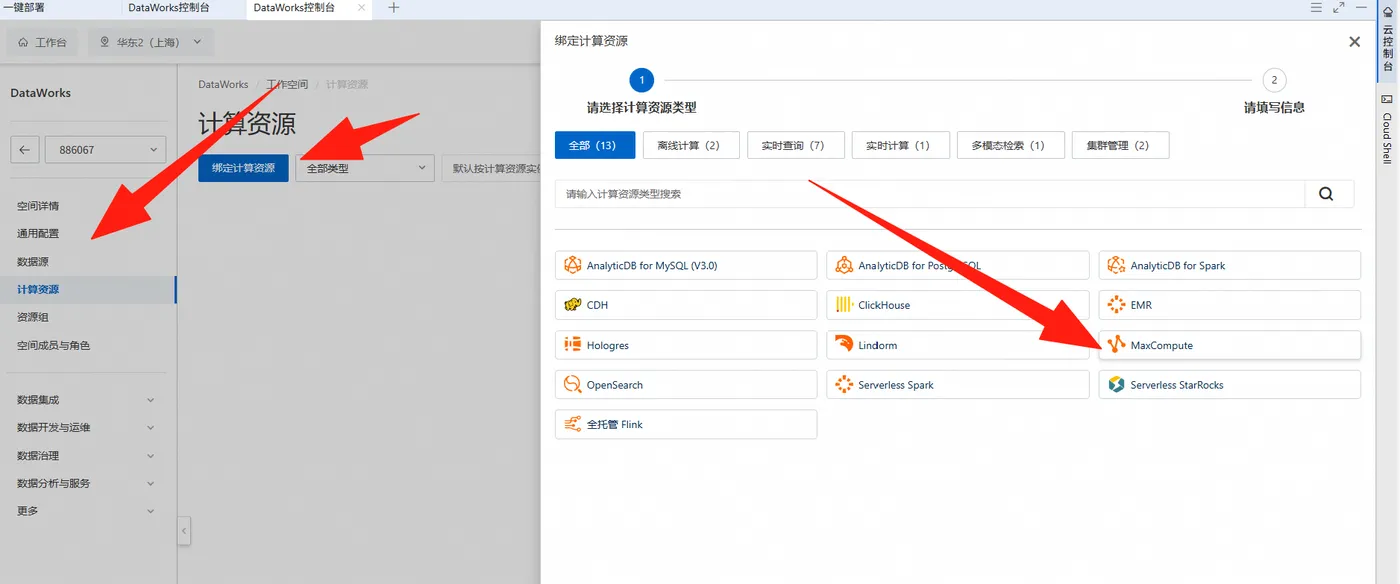Select the 集群管理 (2) filter tab
Viewport: 1400px width, 584px height.
(1120, 145)
